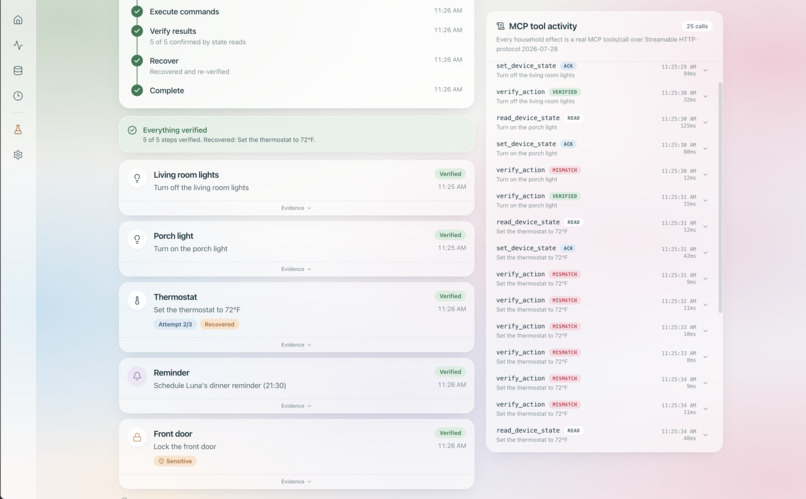
Task: Open the database icon in the sidebar
Action: pyautogui.click(x=18, y=70)
